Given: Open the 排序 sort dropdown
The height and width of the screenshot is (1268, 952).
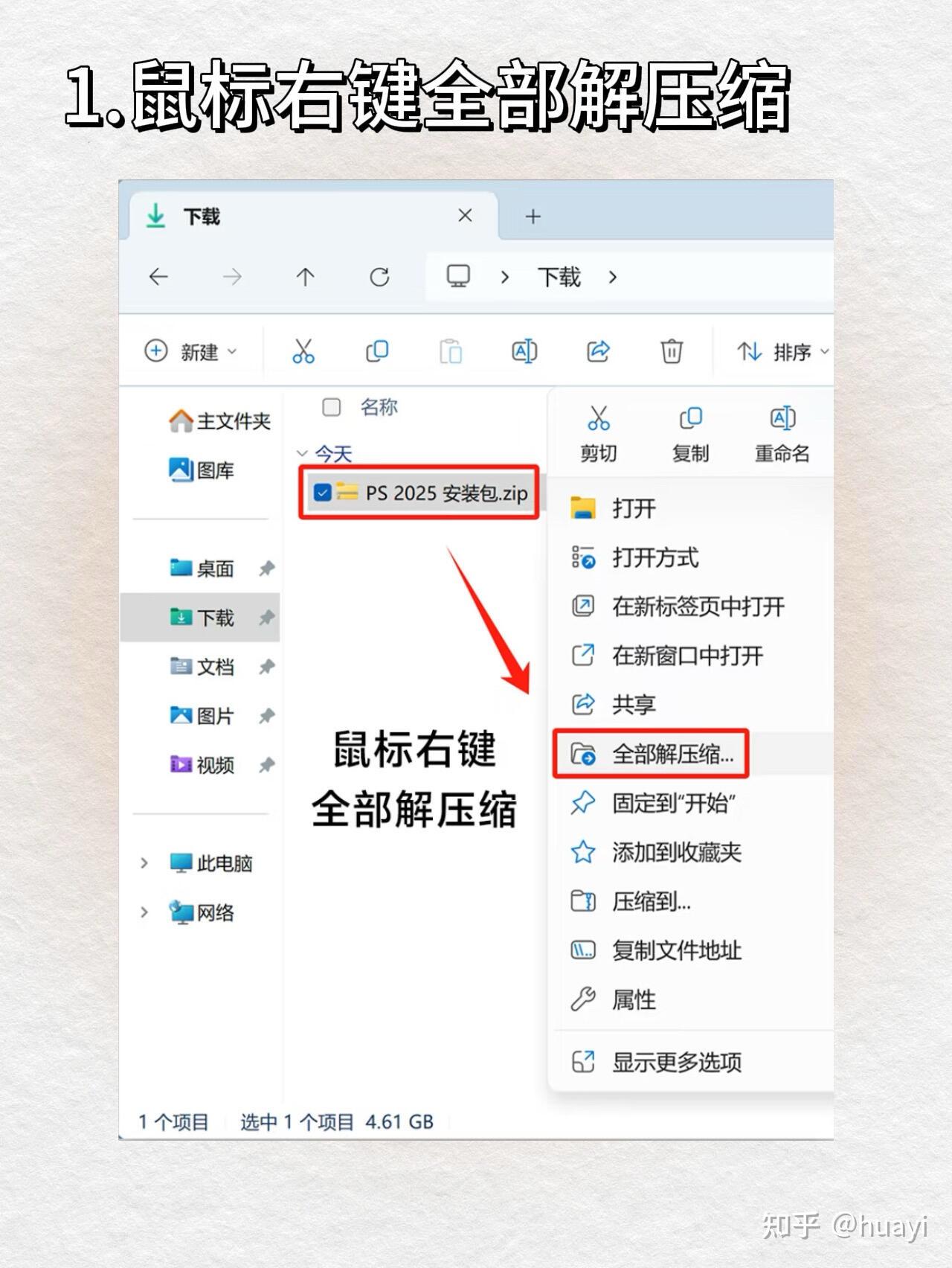Looking at the screenshot, I should pos(782,351).
